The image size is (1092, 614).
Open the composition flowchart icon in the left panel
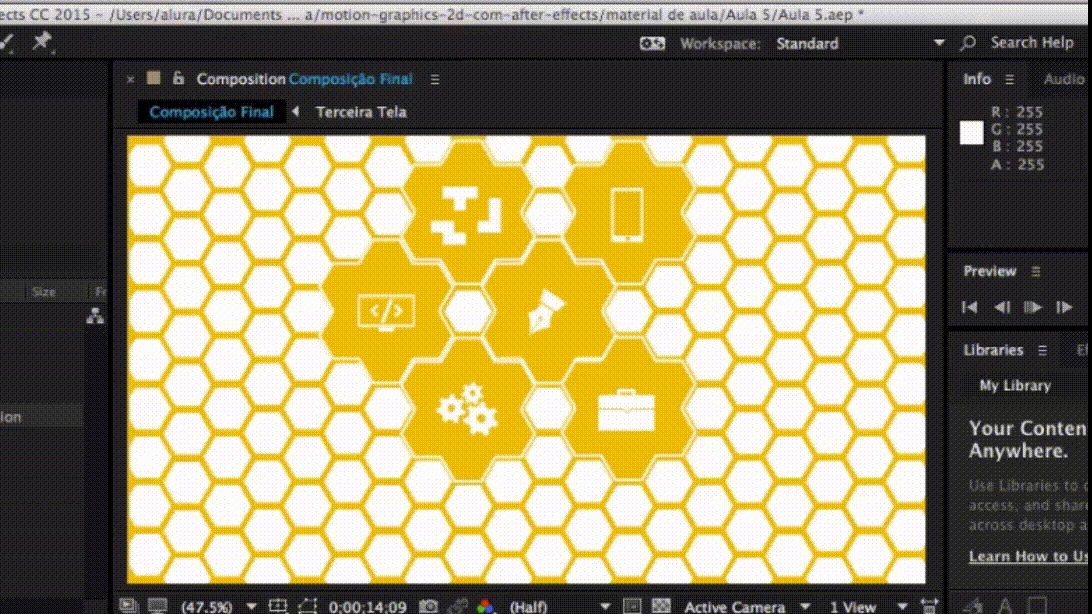(95, 316)
